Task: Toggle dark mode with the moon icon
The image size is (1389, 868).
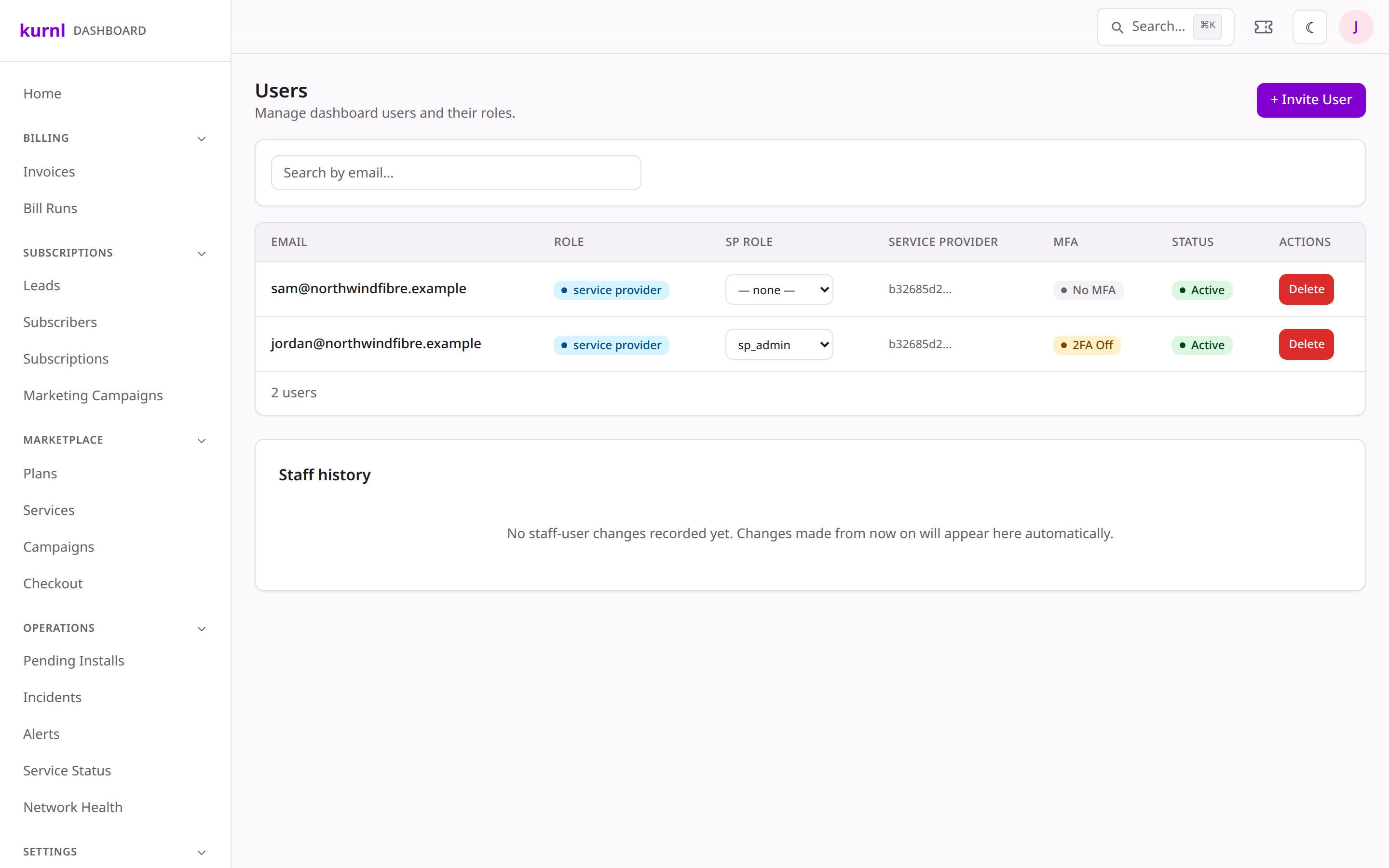Action: pos(1310,27)
